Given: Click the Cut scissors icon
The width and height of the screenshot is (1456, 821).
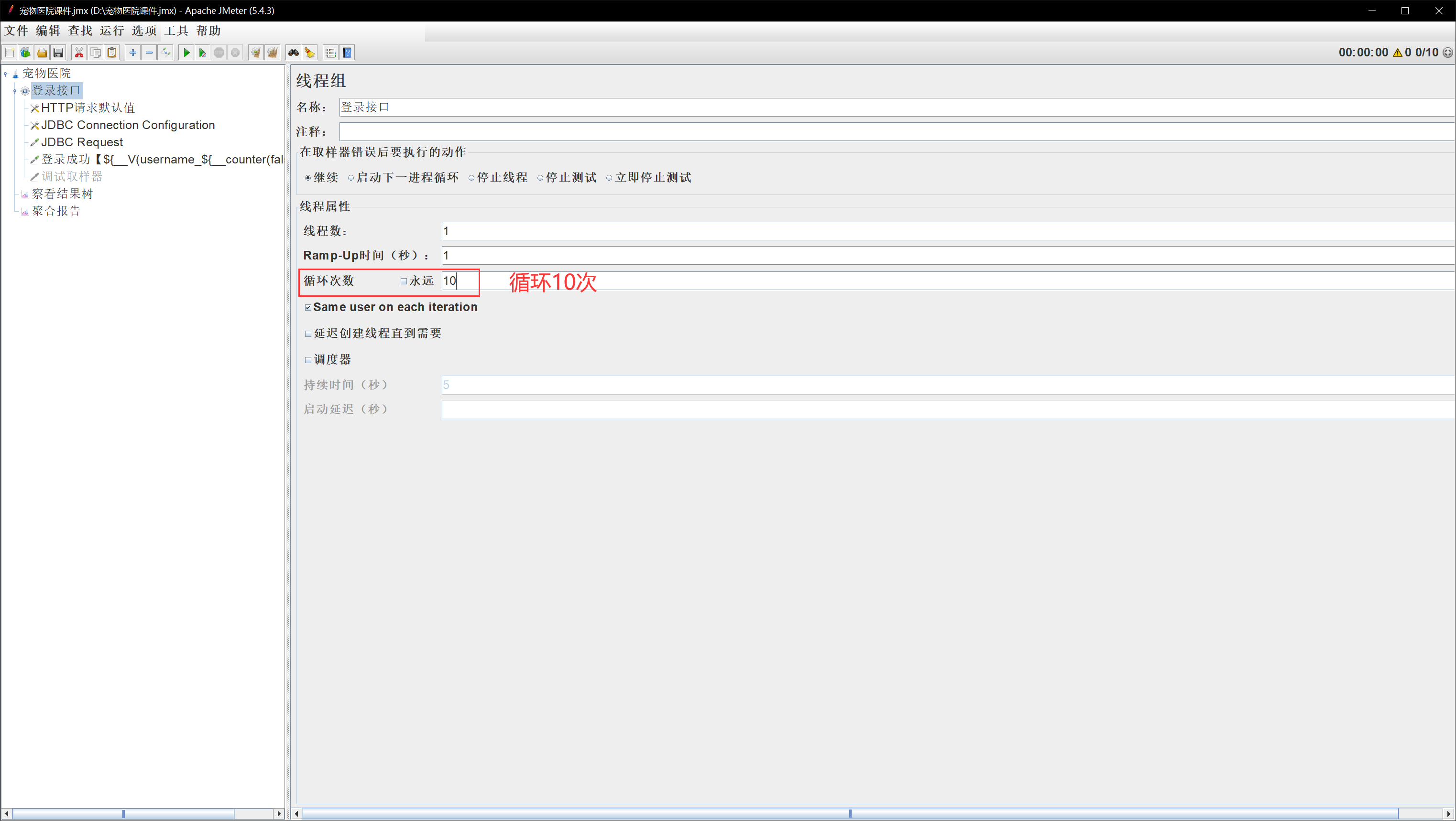Looking at the screenshot, I should 79,53.
